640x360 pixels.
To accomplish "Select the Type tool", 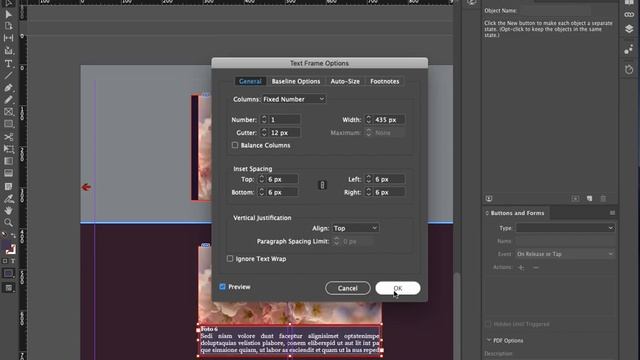I will pyautogui.click(x=8, y=63).
